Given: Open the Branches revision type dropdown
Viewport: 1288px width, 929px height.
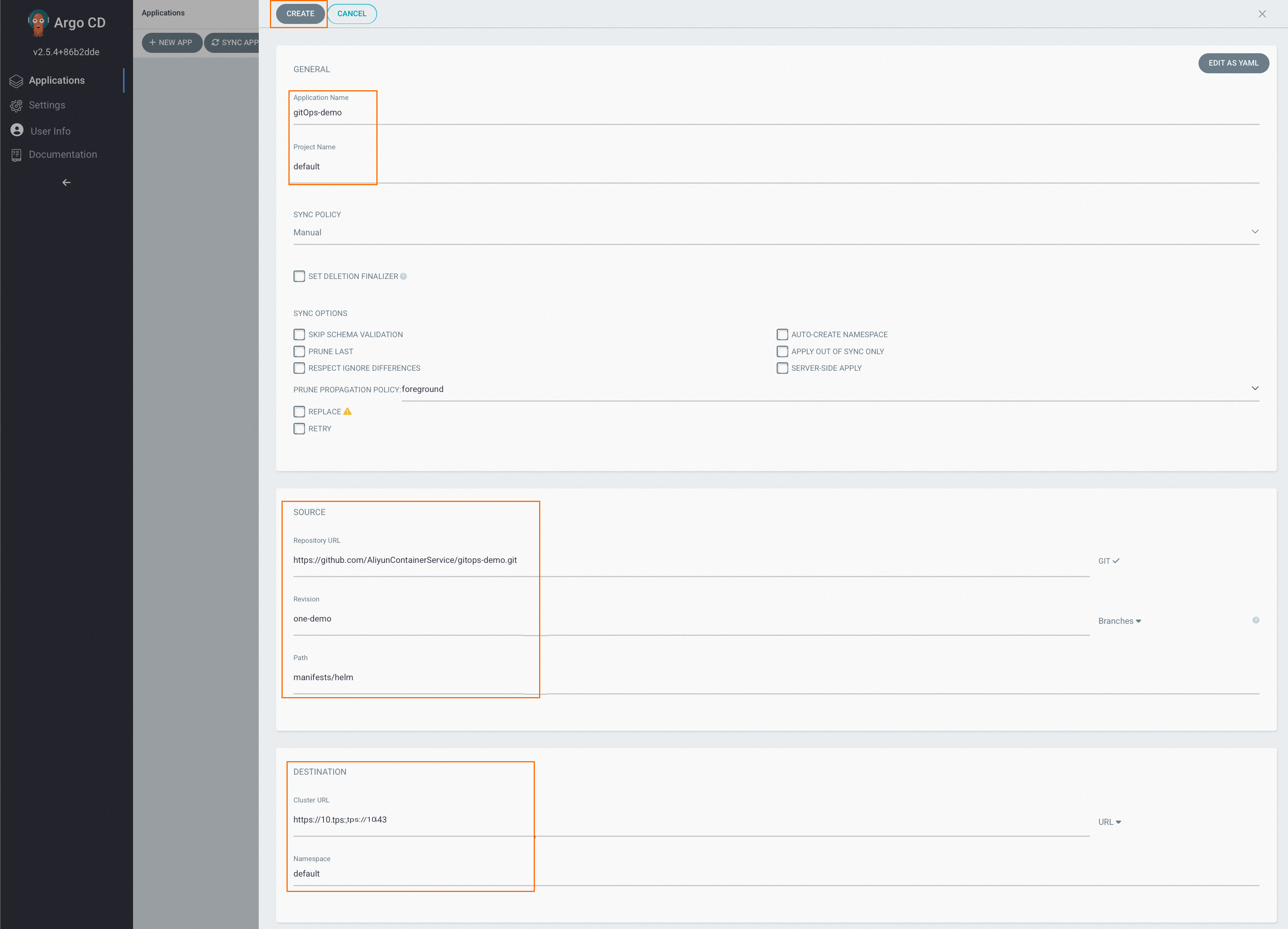Looking at the screenshot, I should pos(1119,621).
